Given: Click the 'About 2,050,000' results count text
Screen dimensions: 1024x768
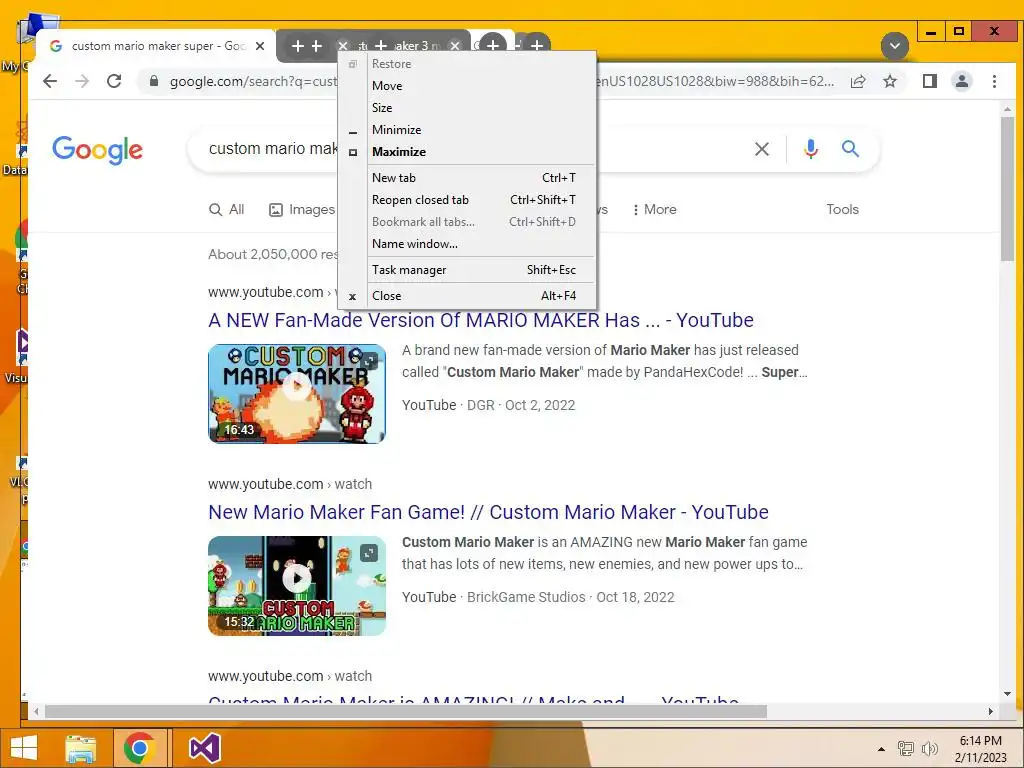Looking at the screenshot, I should click(x=273, y=254).
